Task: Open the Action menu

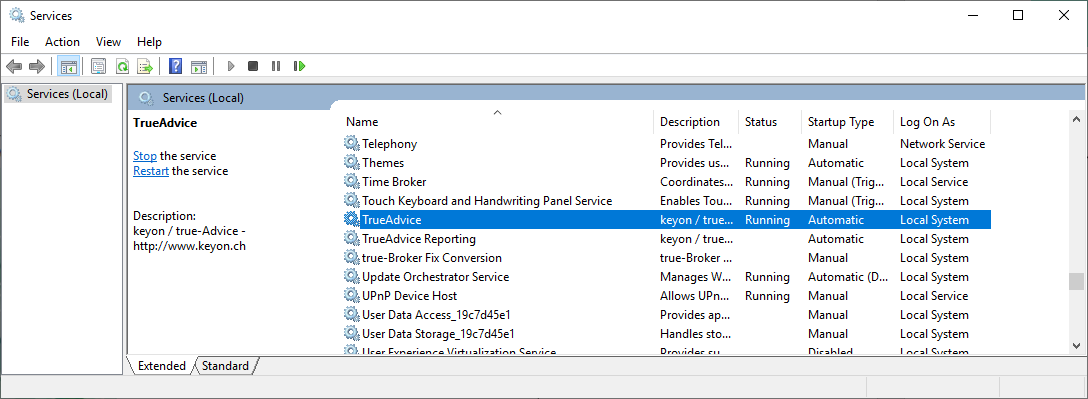Action: pos(62,42)
